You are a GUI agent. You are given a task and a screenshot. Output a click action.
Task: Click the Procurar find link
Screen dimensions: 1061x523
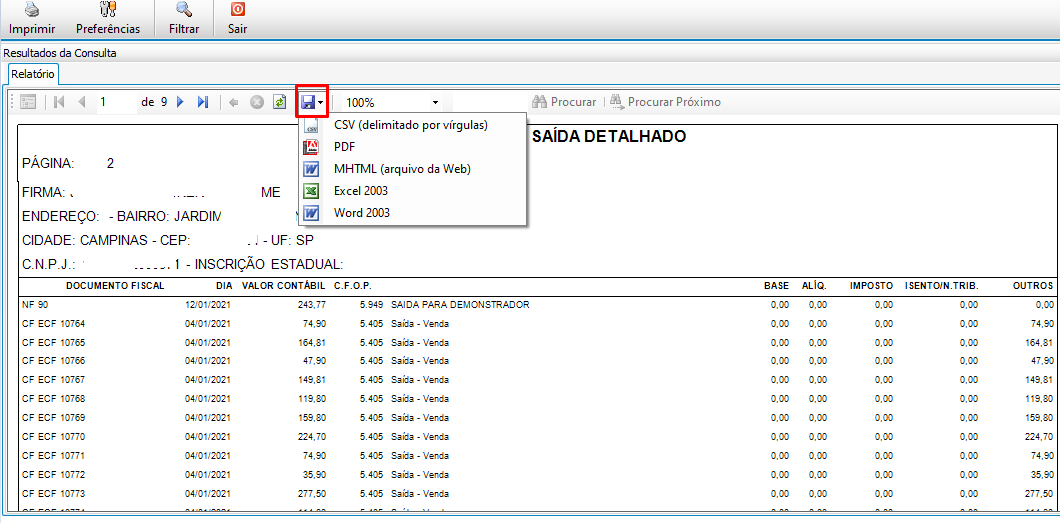[564, 102]
